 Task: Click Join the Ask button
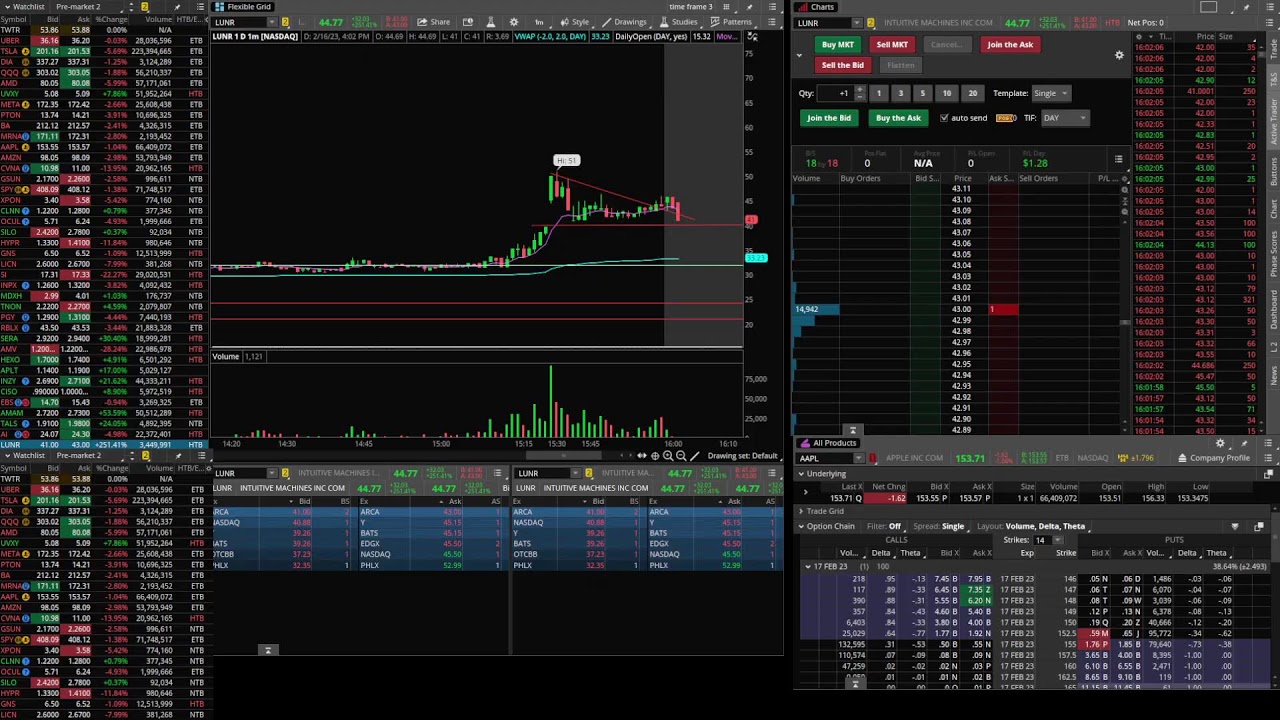(x=1010, y=44)
